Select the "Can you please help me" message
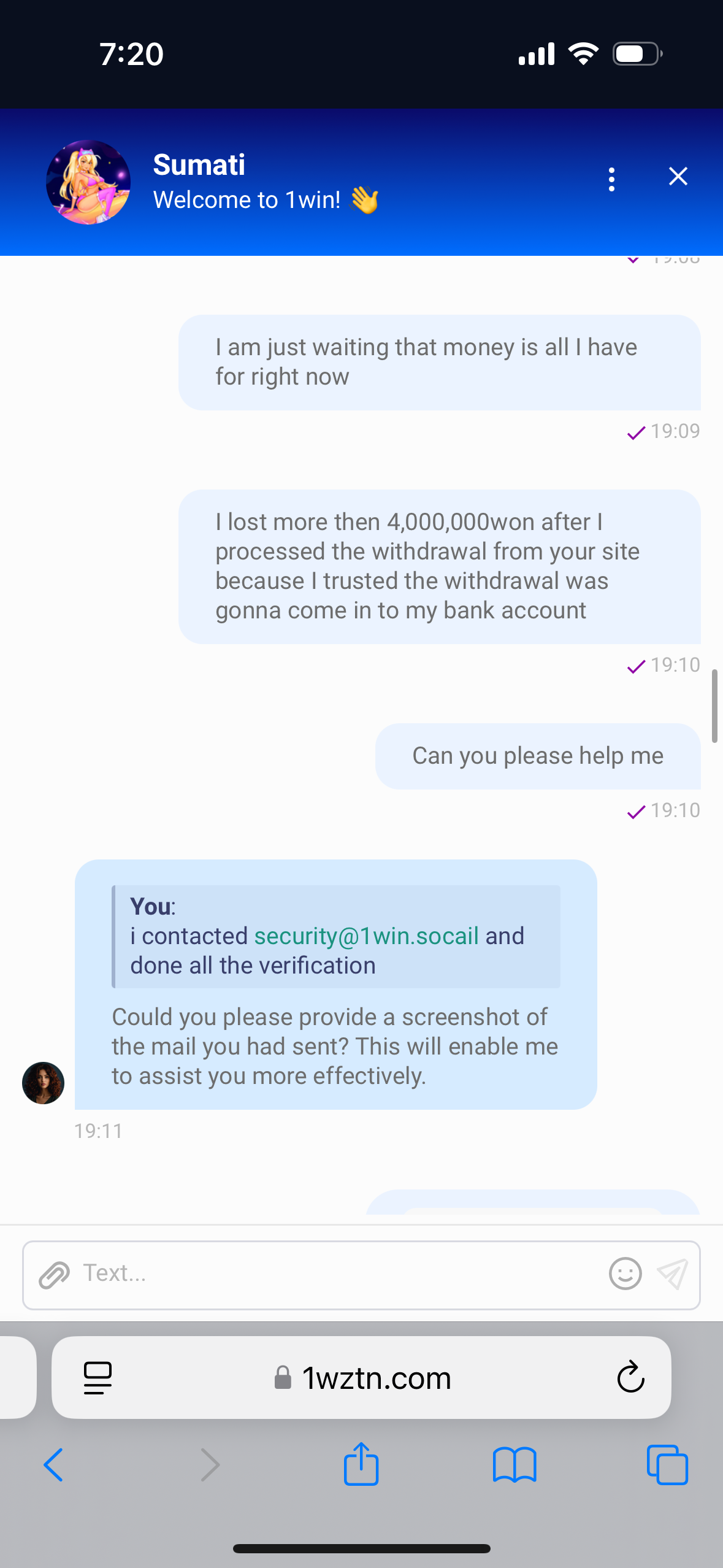Image resolution: width=723 pixels, height=1568 pixels. click(x=537, y=756)
